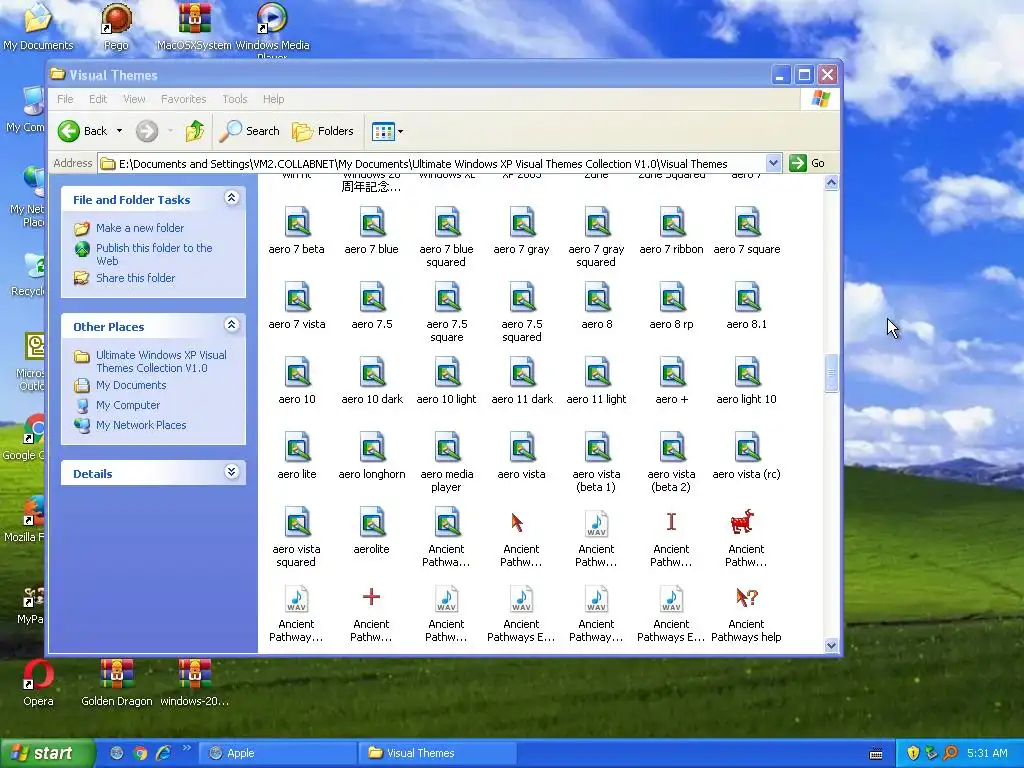The width and height of the screenshot is (1024, 768).
Task: Click the Go button
Action: [808, 163]
